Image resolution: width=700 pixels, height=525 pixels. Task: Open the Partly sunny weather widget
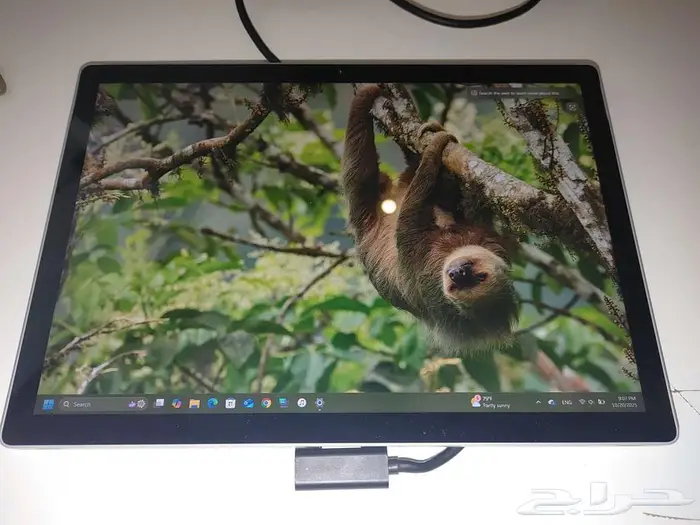(x=490, y=401)
